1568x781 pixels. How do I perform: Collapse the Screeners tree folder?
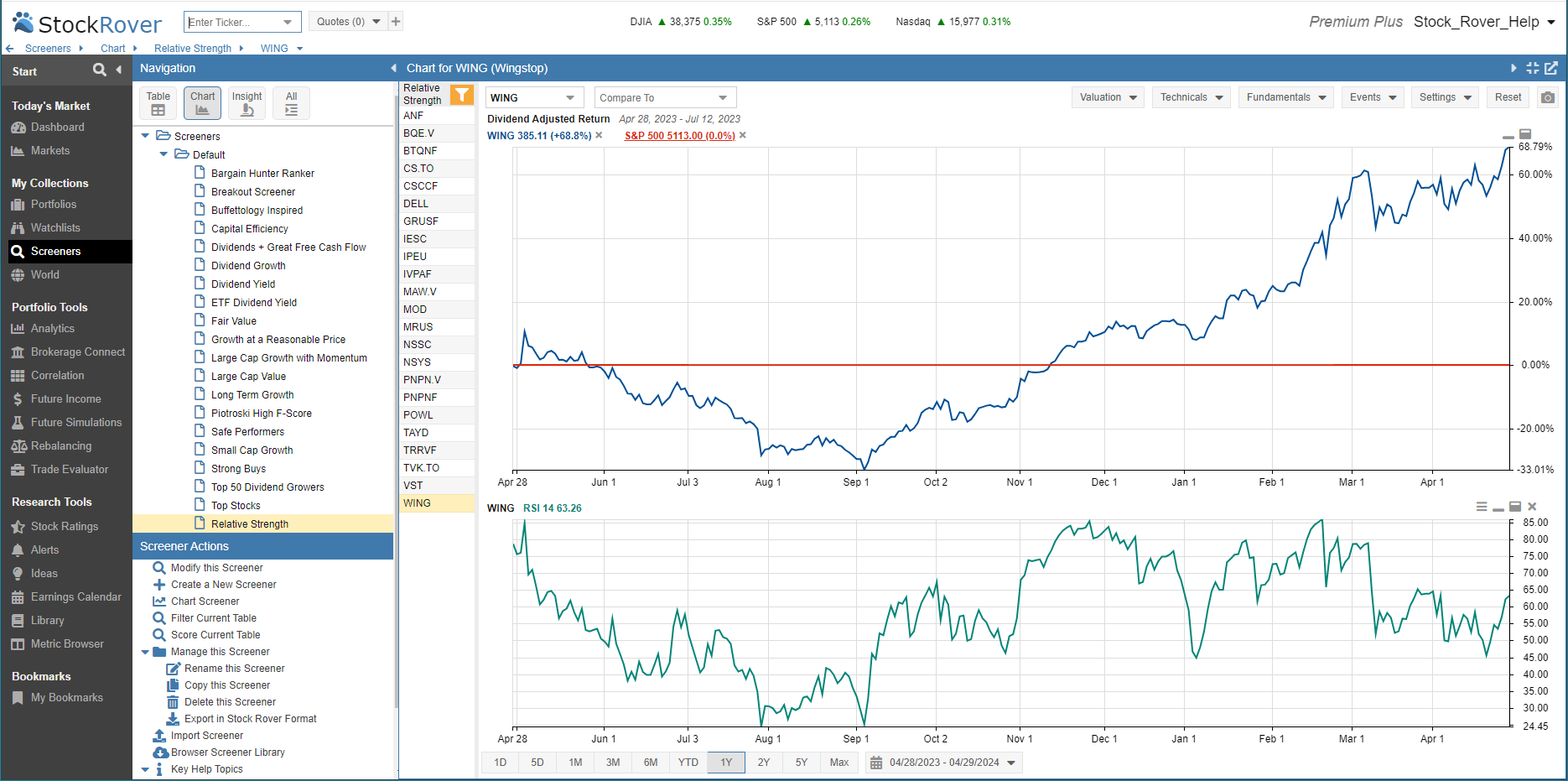(x=145, y=136)
